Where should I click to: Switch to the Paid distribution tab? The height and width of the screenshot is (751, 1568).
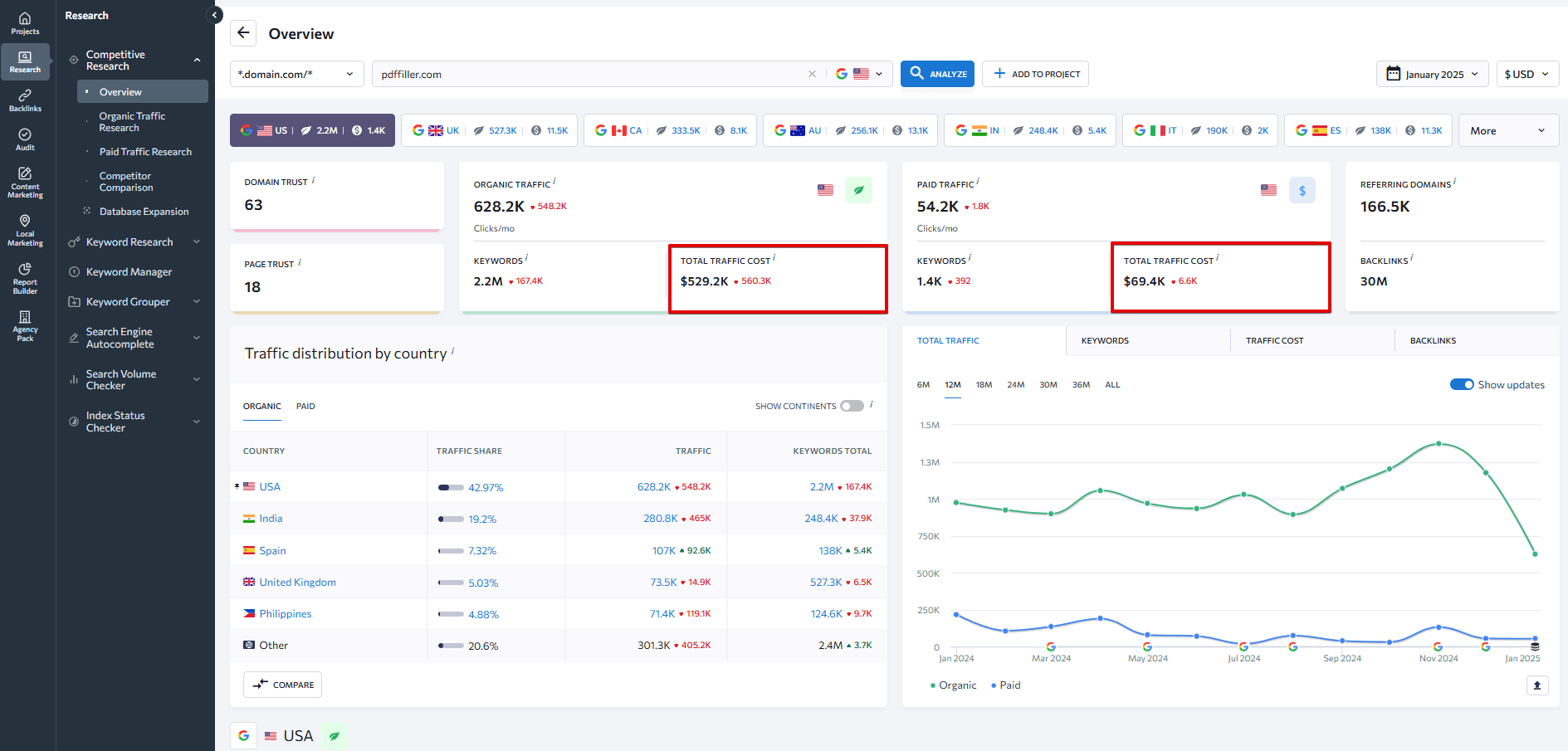tap(305, 407)
